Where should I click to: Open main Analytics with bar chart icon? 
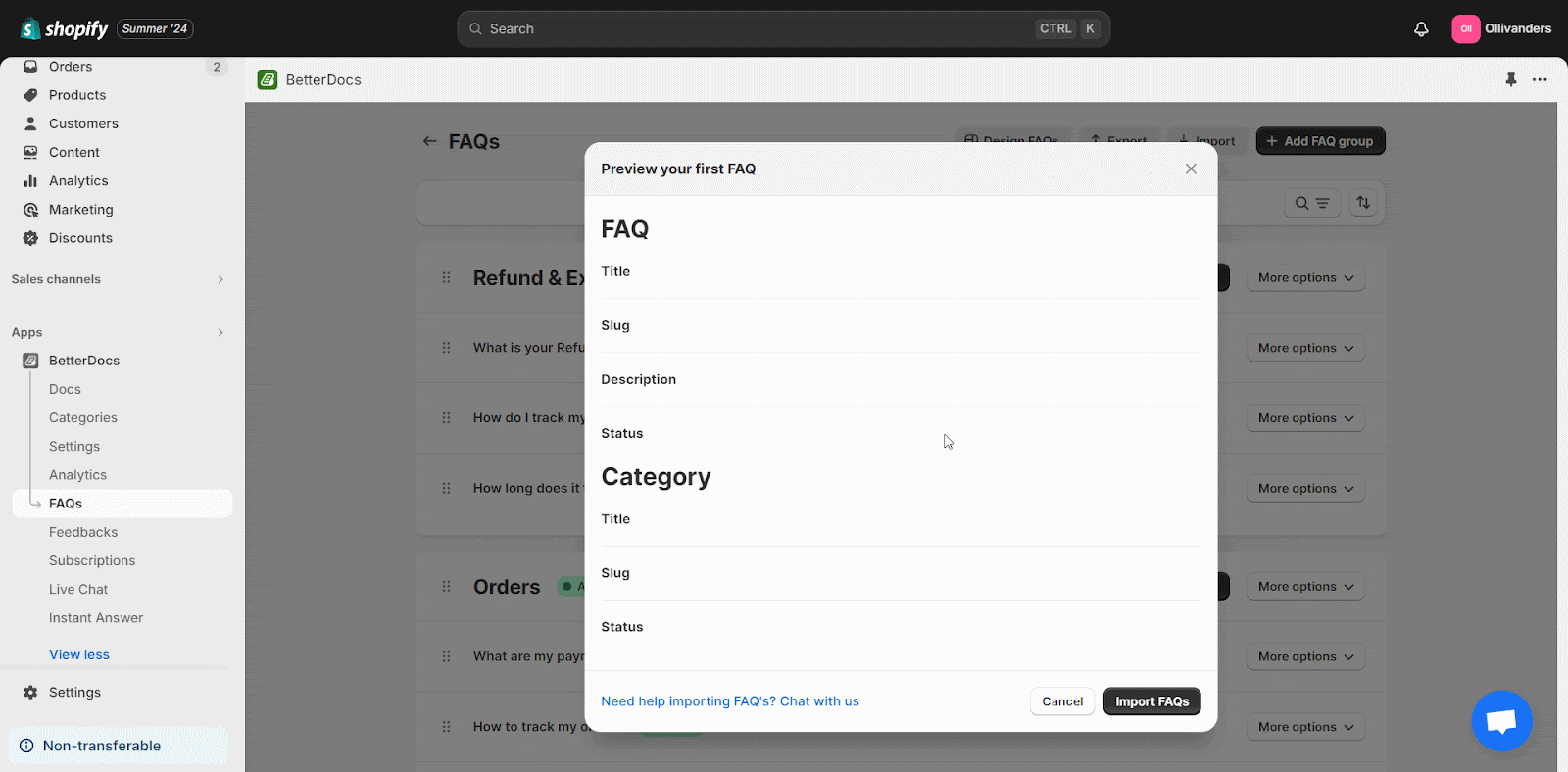pos(78,180)
